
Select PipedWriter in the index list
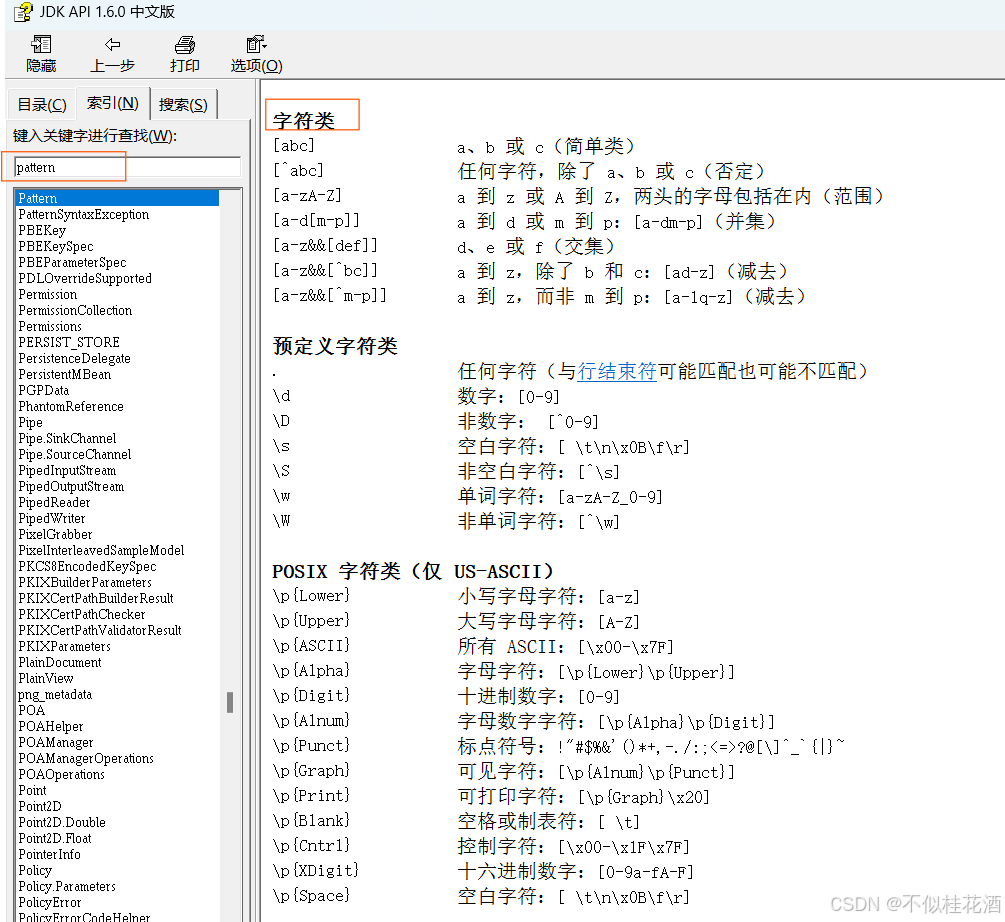coord(51,519)
